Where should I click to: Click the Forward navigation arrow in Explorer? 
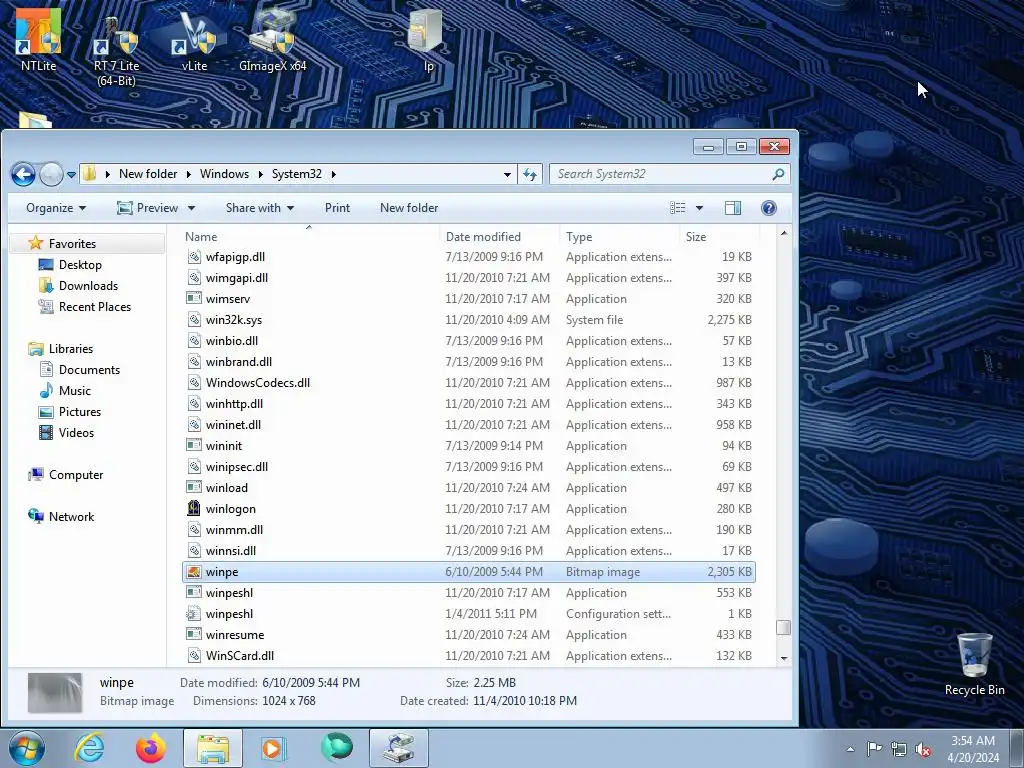click(51, 174)
